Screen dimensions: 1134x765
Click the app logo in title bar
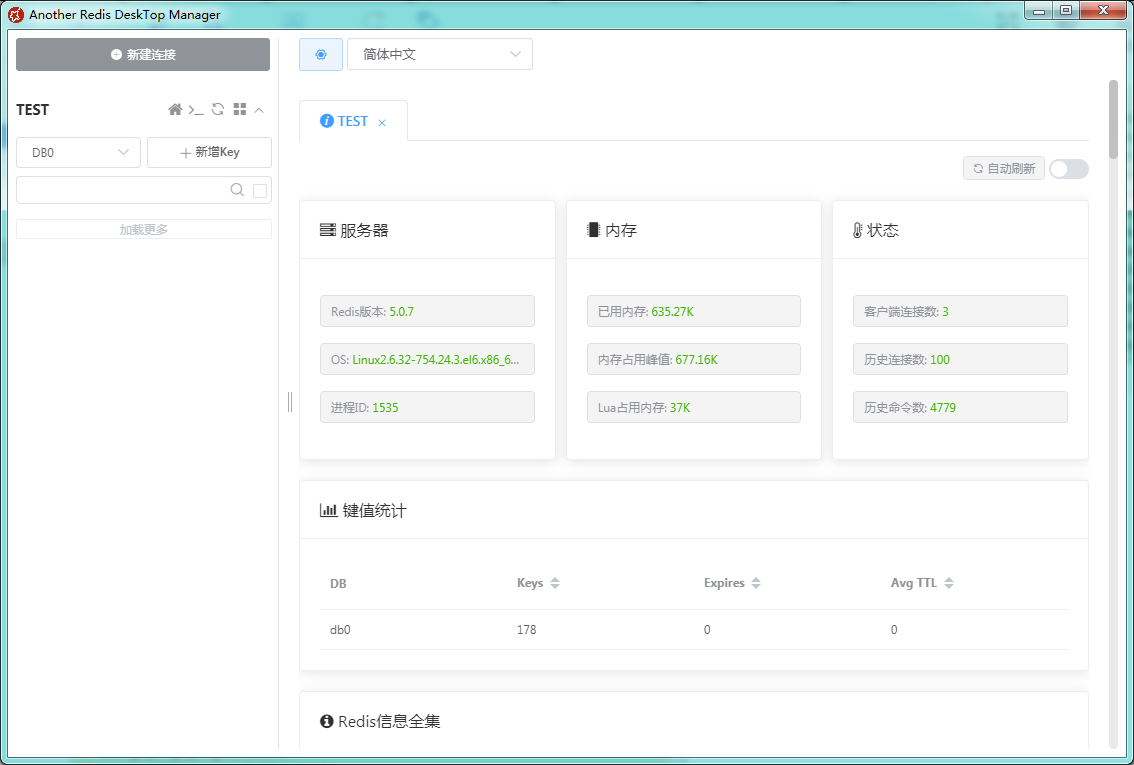[x=15, y=14]
